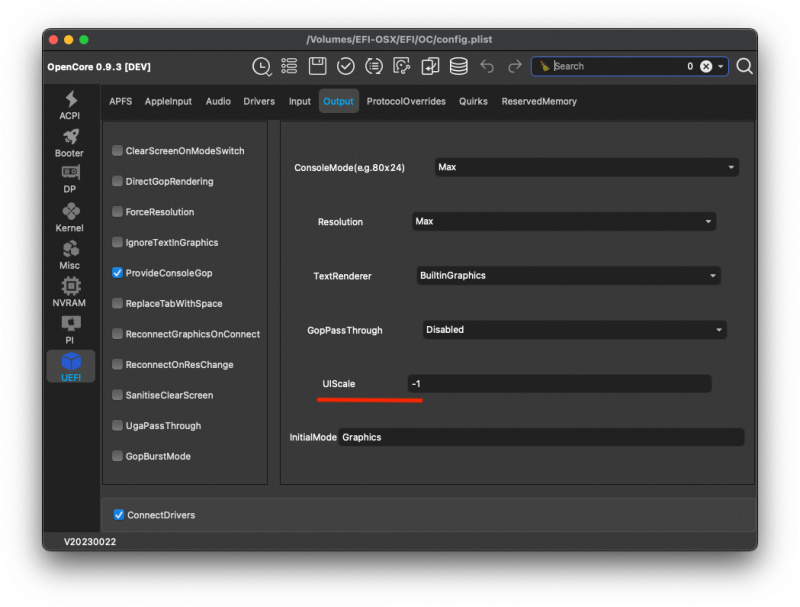
Task: Open the GopPassThrough dropdown
Action: point(574,329)
